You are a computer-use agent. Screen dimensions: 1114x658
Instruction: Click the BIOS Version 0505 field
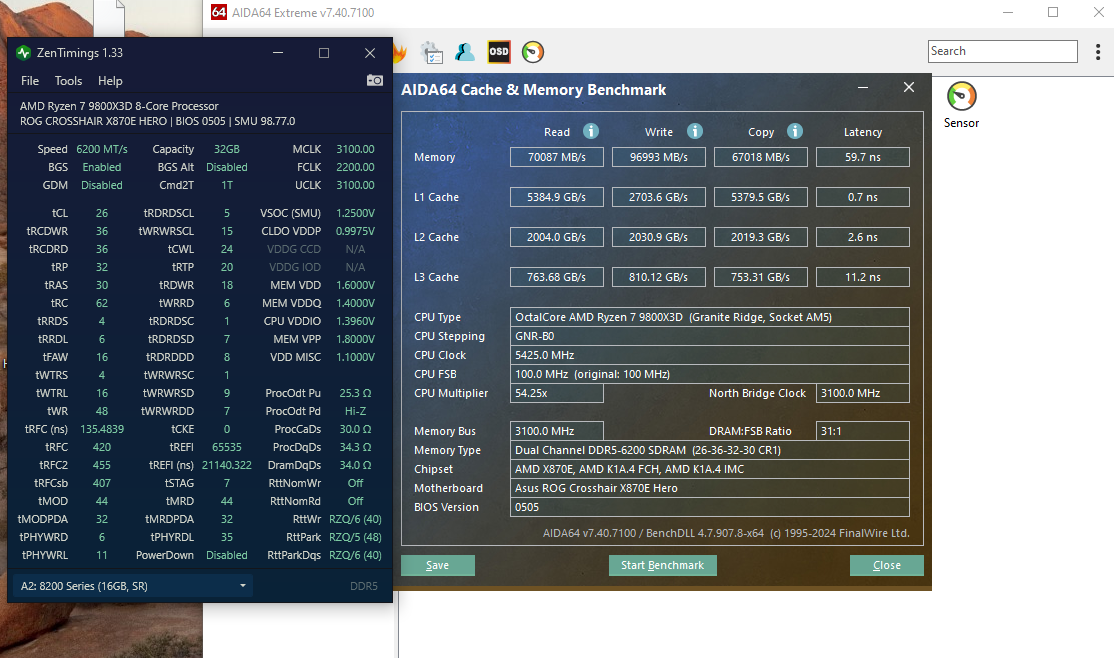[710, 507]
